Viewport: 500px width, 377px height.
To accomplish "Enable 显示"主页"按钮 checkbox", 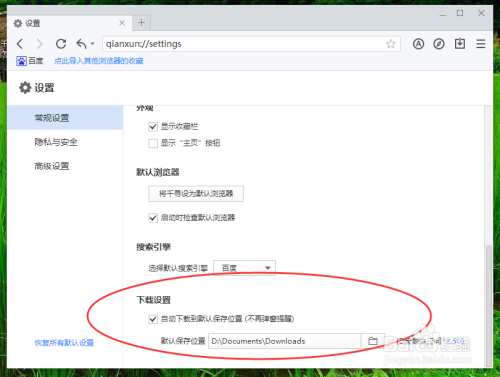I will (x=153, y=143).
